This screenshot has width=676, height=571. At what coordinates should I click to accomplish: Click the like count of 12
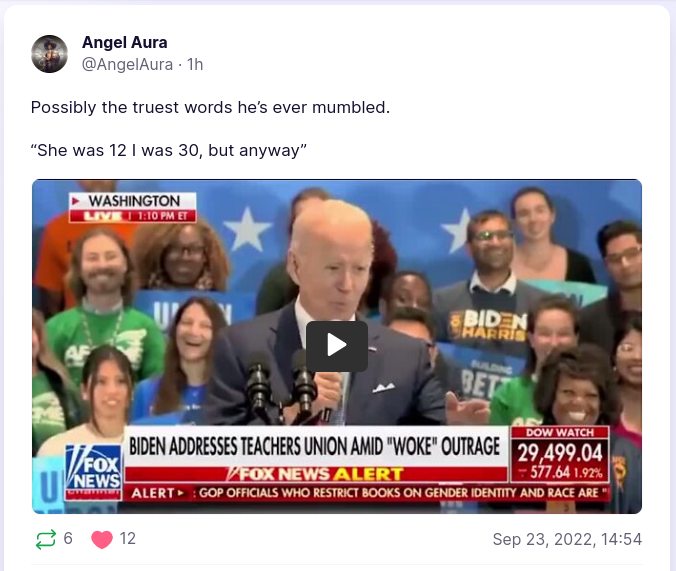pos(128,539)
